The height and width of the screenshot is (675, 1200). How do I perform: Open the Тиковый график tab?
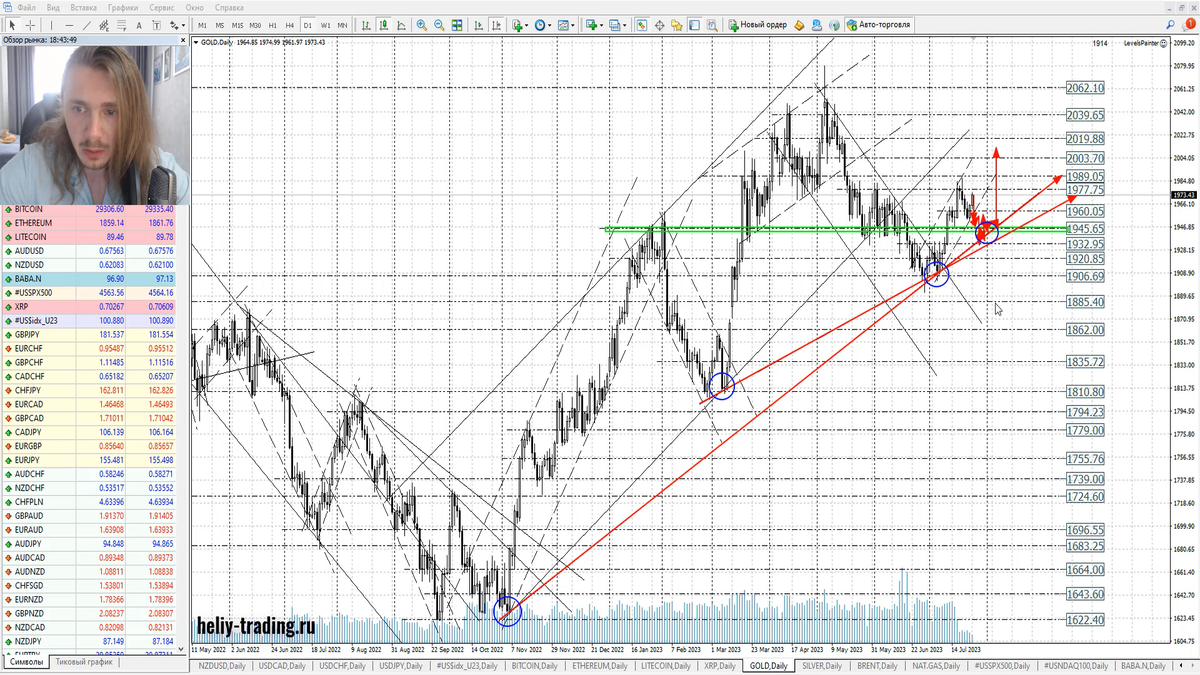click(83, 662)
